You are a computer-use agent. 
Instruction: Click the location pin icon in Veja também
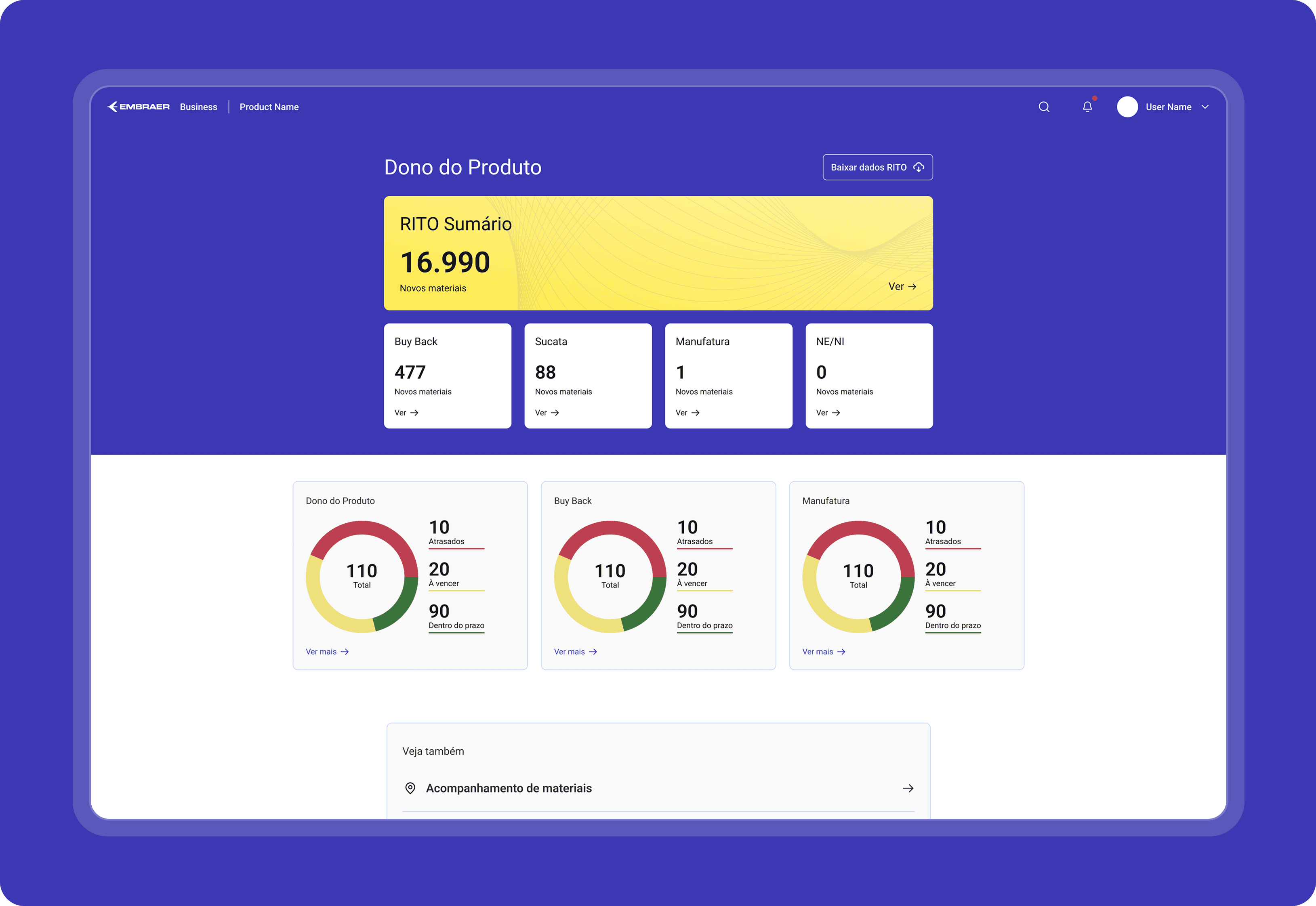(410, 788)
